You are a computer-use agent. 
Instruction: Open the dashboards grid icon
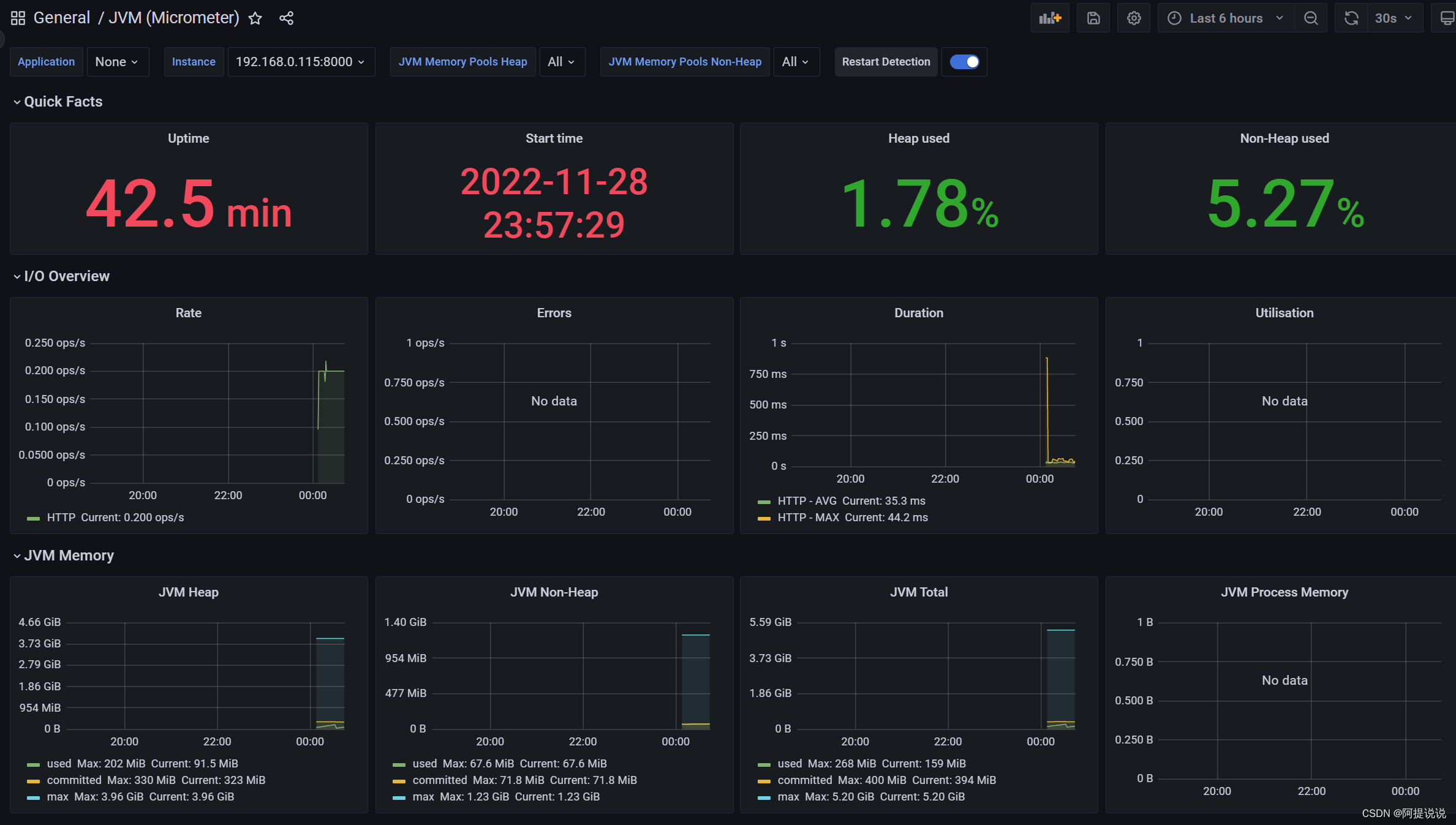[x=18, y=18]
